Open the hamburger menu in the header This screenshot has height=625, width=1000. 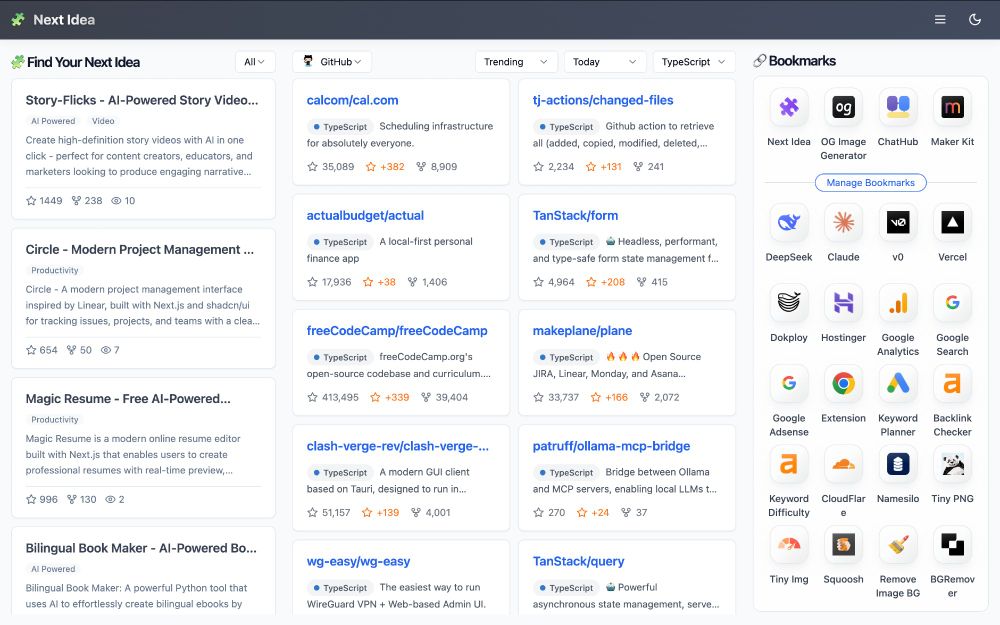pyautogui.click(x=940, y=19)
